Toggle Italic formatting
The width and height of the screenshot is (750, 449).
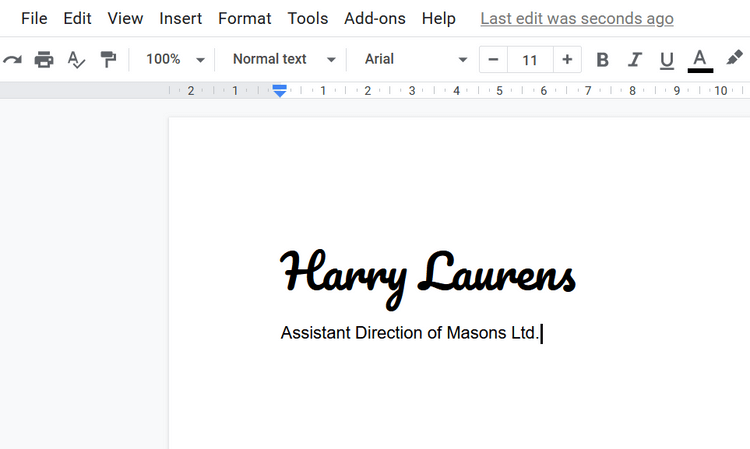point(634,60)
